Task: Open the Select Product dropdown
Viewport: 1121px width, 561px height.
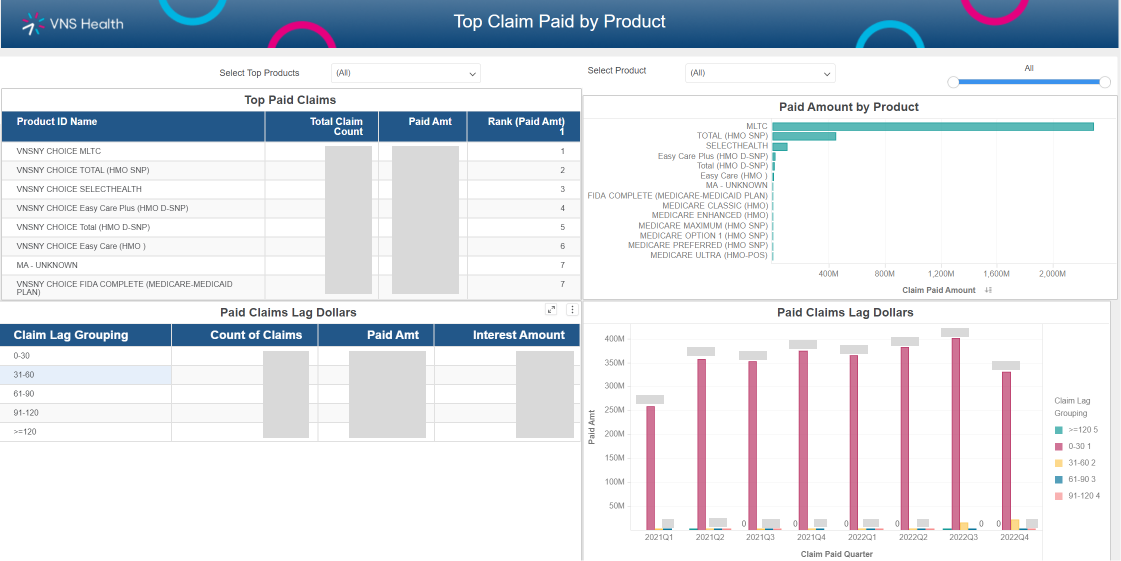Action: tap(760, 73)
